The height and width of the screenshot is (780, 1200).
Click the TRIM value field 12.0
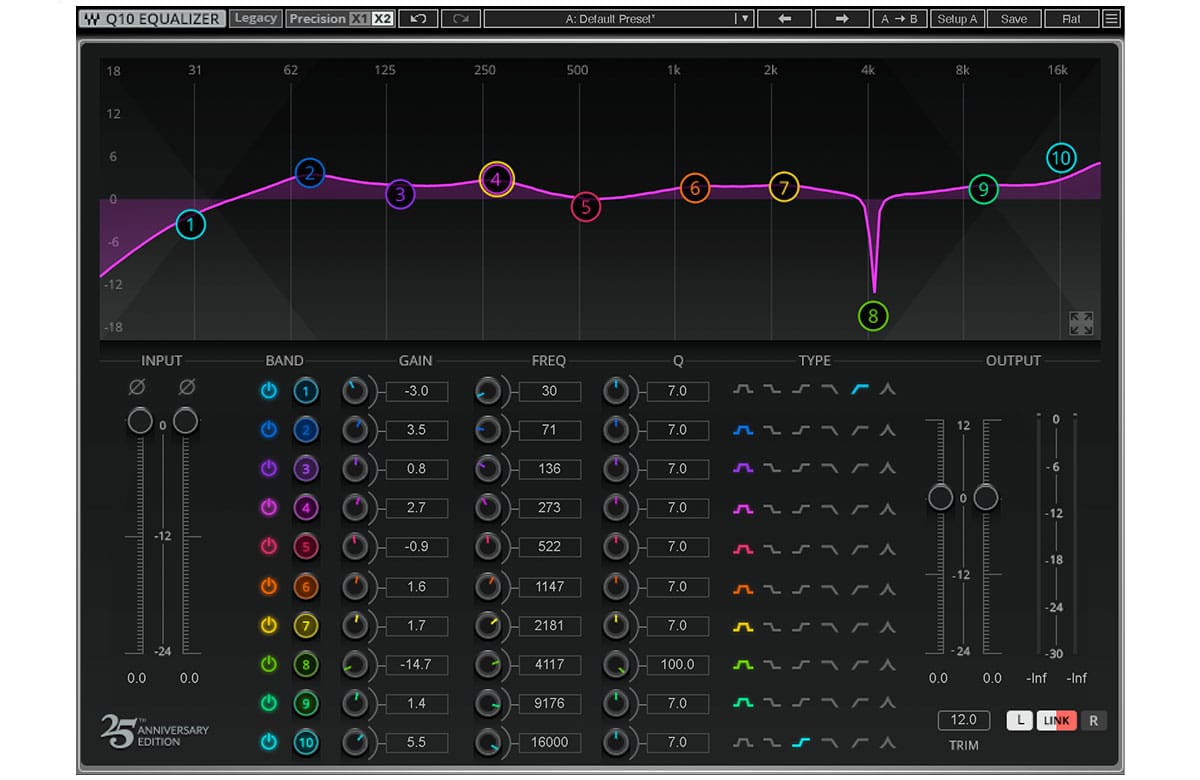point(964,720)
